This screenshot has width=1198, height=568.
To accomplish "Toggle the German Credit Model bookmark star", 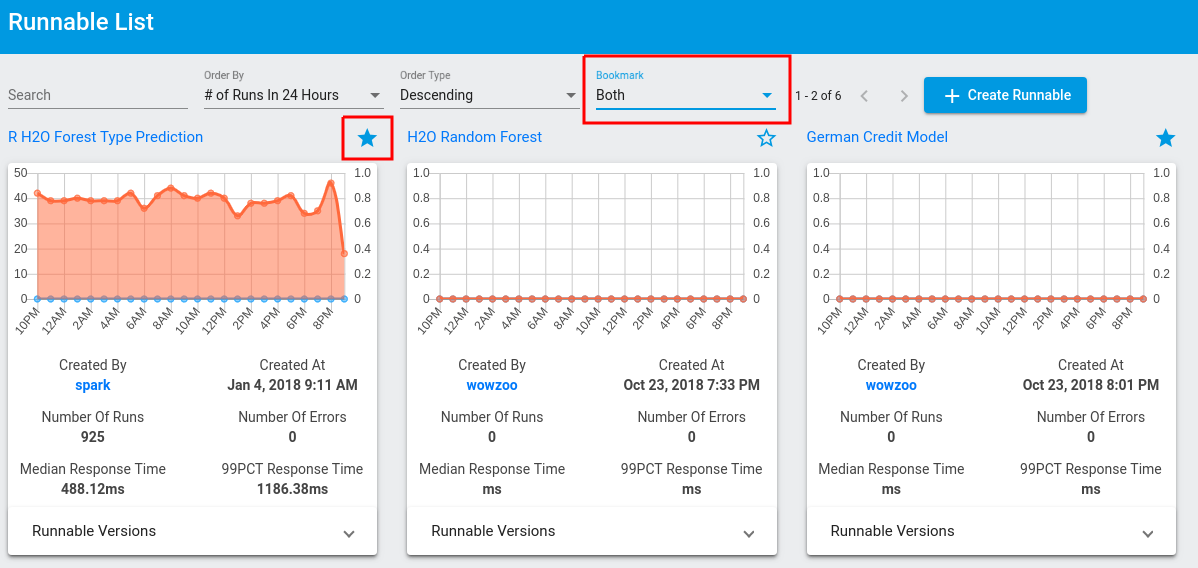I will (1165, 138).
